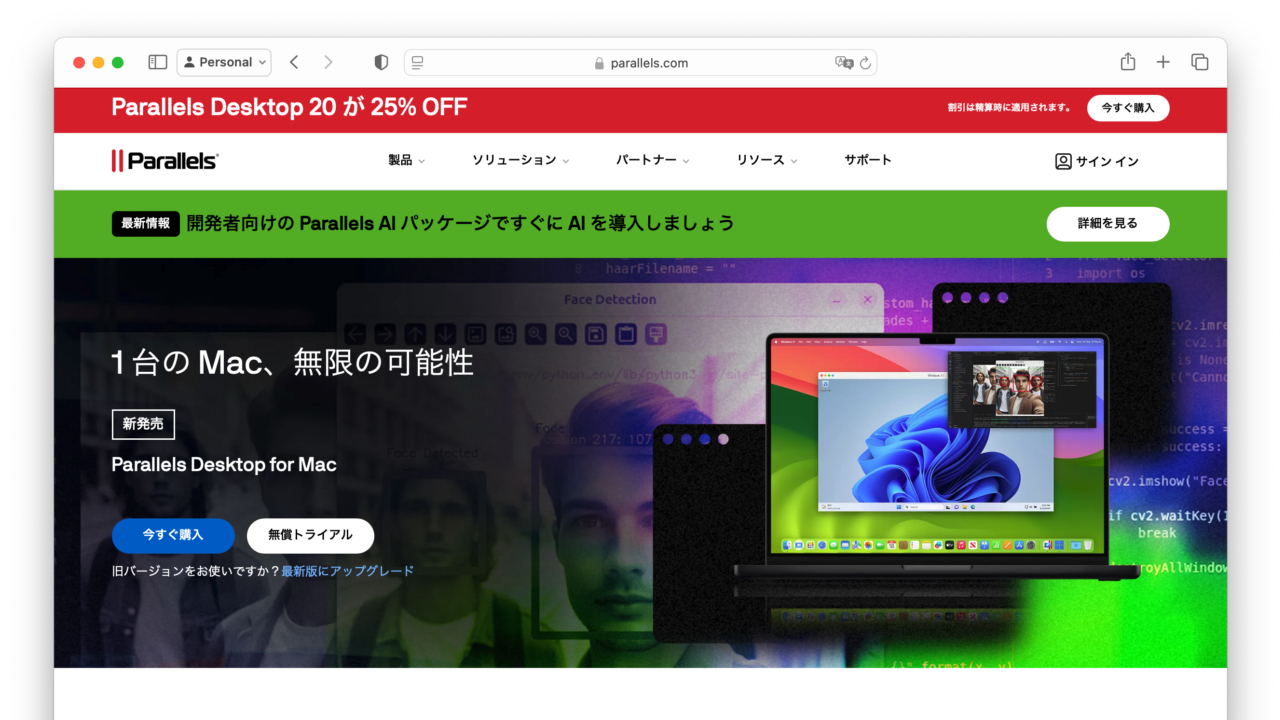The width and height of the screenshot is (1280, 720).
Task: Click the サイン イン link
Action: coord(1097,161)
